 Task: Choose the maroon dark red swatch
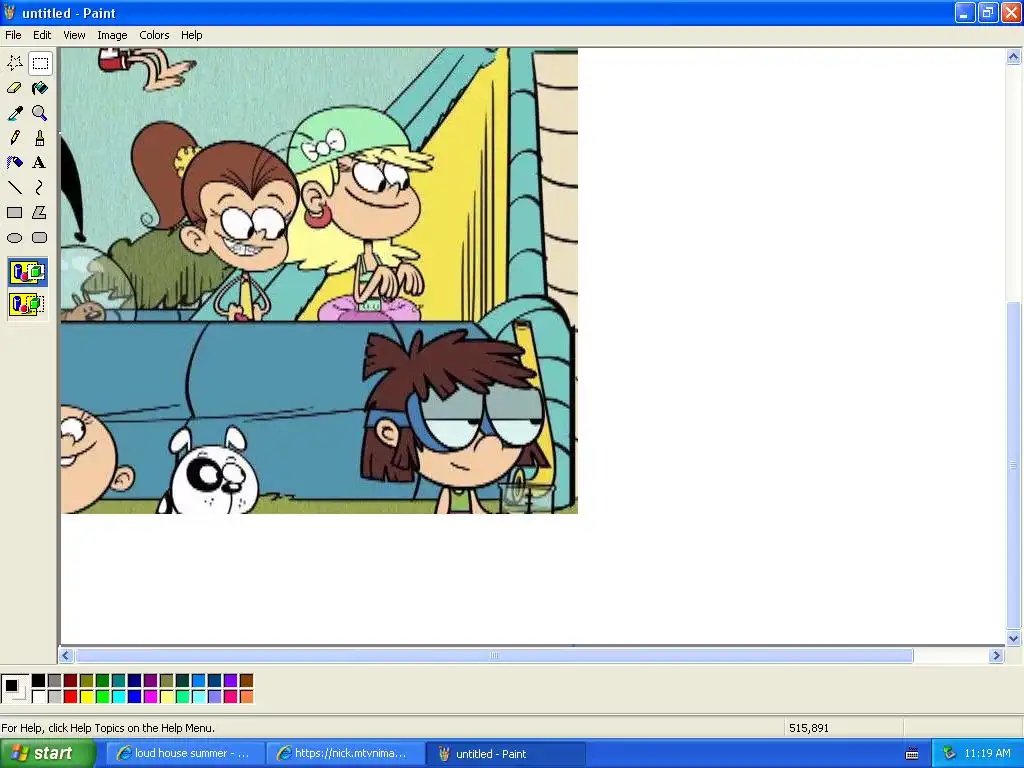[x=71, y=681]
